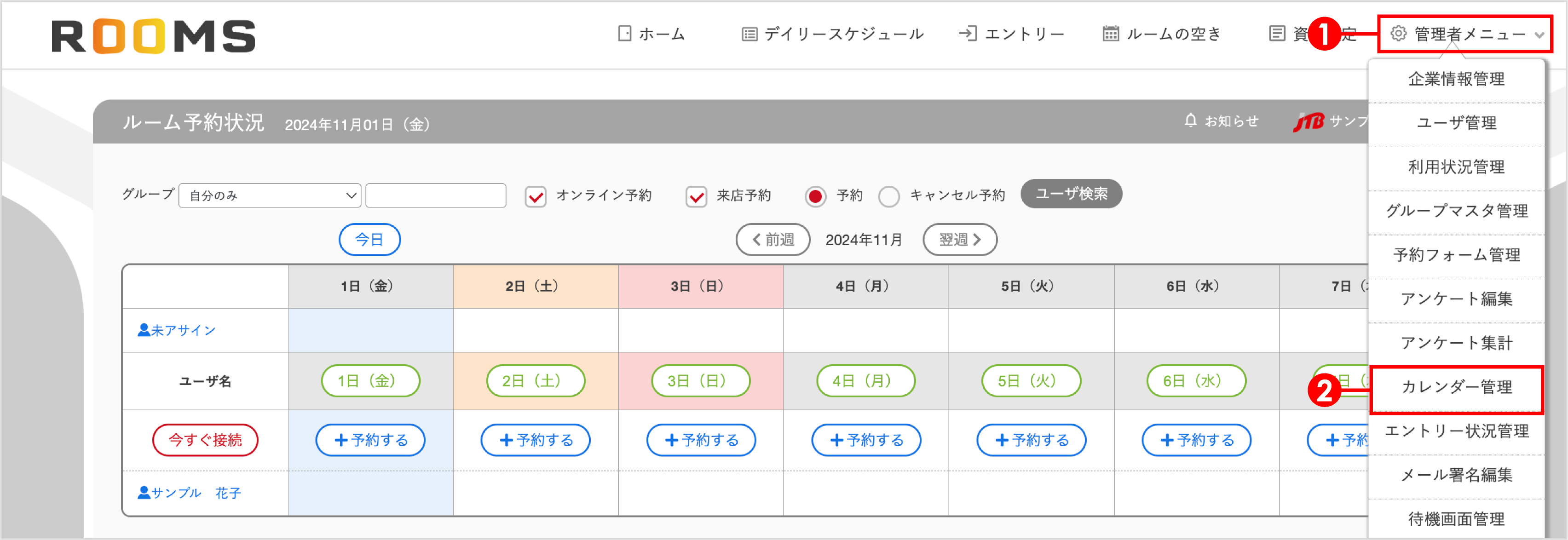Choose カレンダー管理 from the admin menu
This screenshot has width=1568, height=540.
[x=1457, y=387]
